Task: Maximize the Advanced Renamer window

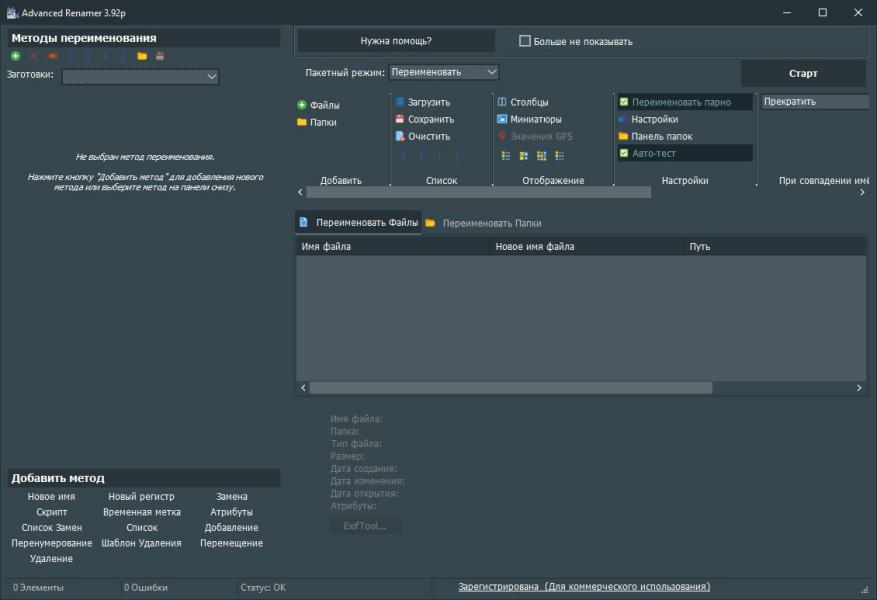Action: pyautogui.click(x=823, y=12)
